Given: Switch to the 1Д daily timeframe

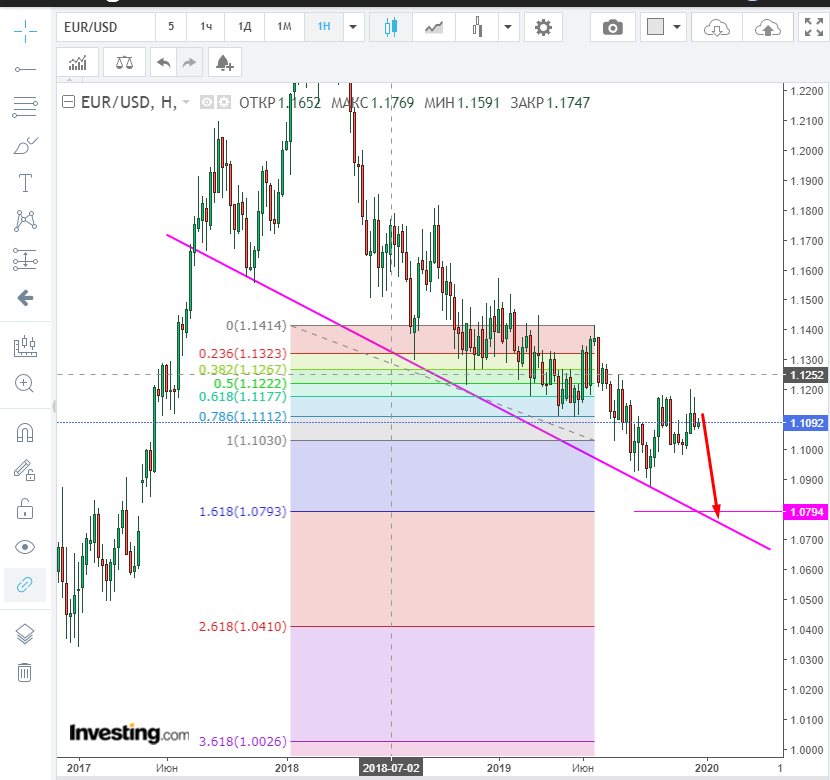Looking at the screenshot, I should pos(245,26).
